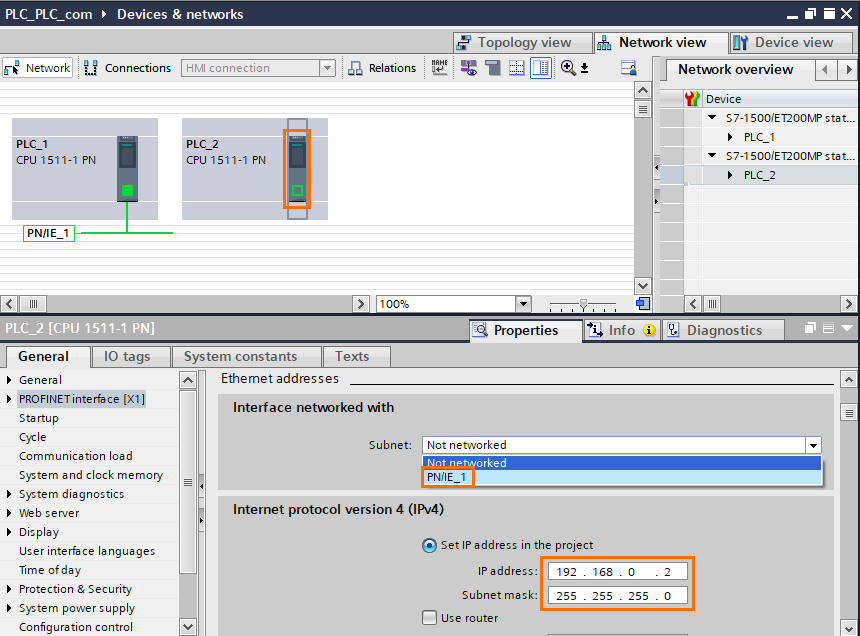Screen dimensions: 860x636
Task: Expand the Web server node
Action: [9, 513]
